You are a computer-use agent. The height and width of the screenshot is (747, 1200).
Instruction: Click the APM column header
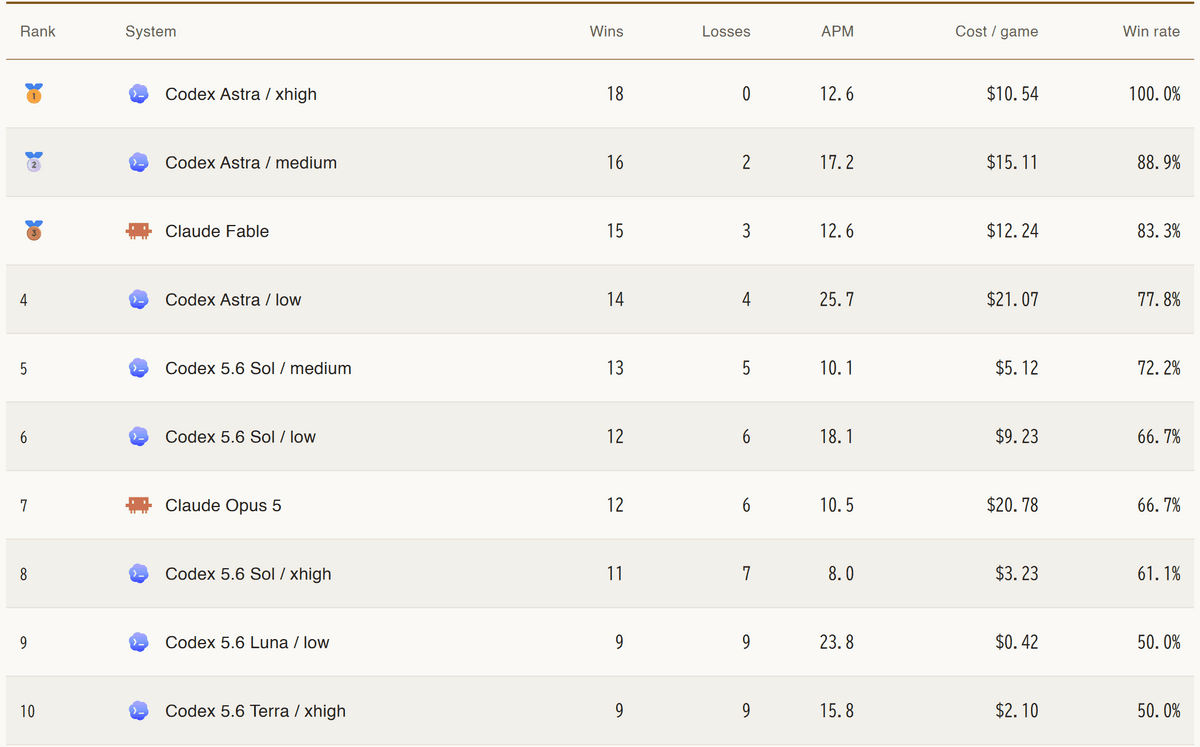[837, 31]
